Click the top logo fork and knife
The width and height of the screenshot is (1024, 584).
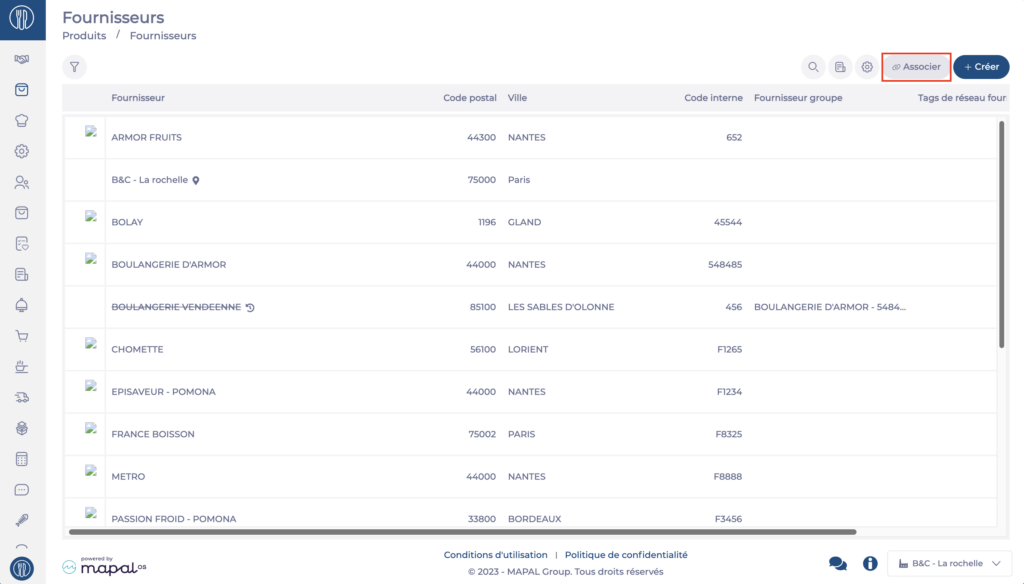click(22, 18)
